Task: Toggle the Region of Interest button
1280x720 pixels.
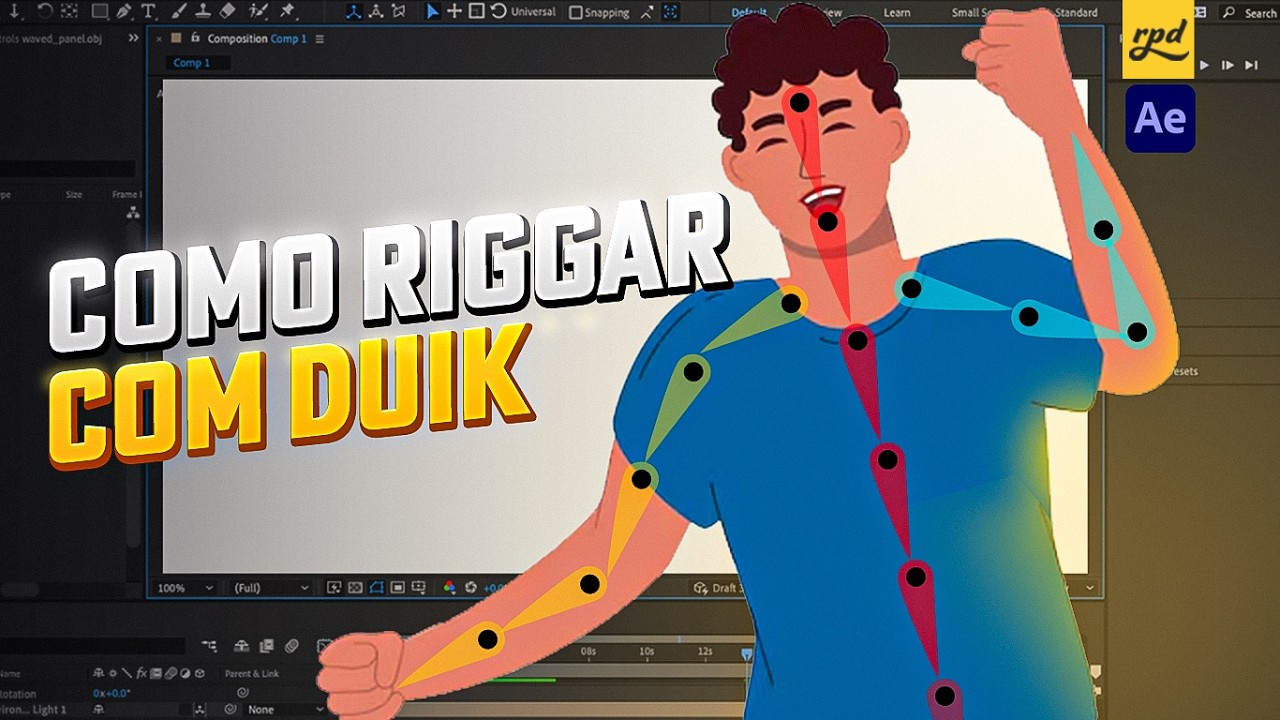Action: pyautogui.click(x=397, y=588)
